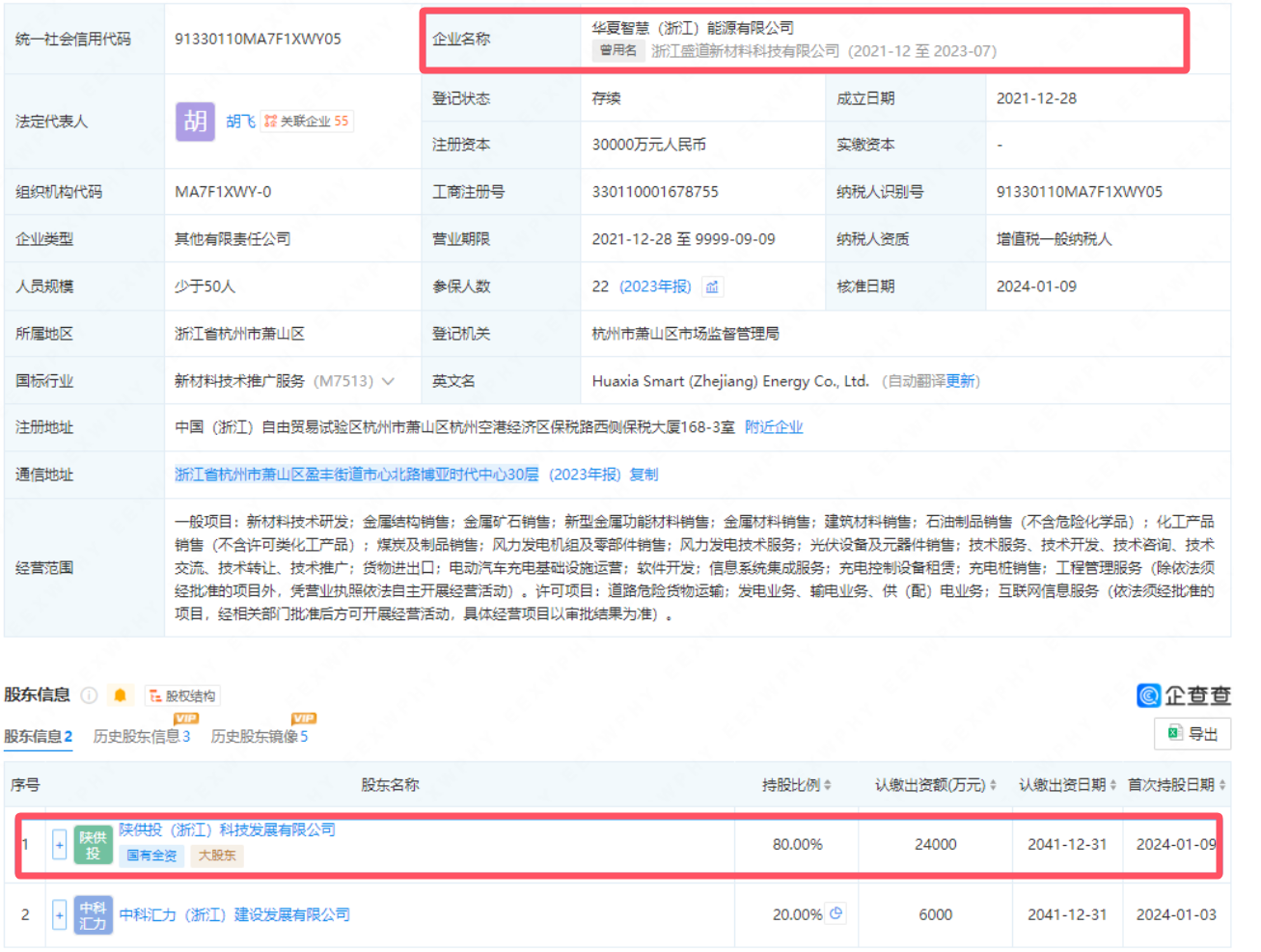
Task: Expand the plus button for 中科汇力 row
Action: coord(59,914)
